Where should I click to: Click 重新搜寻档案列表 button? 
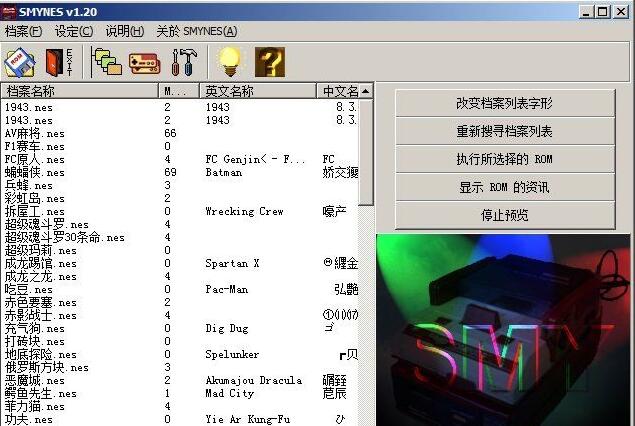[x=505, y=131]
